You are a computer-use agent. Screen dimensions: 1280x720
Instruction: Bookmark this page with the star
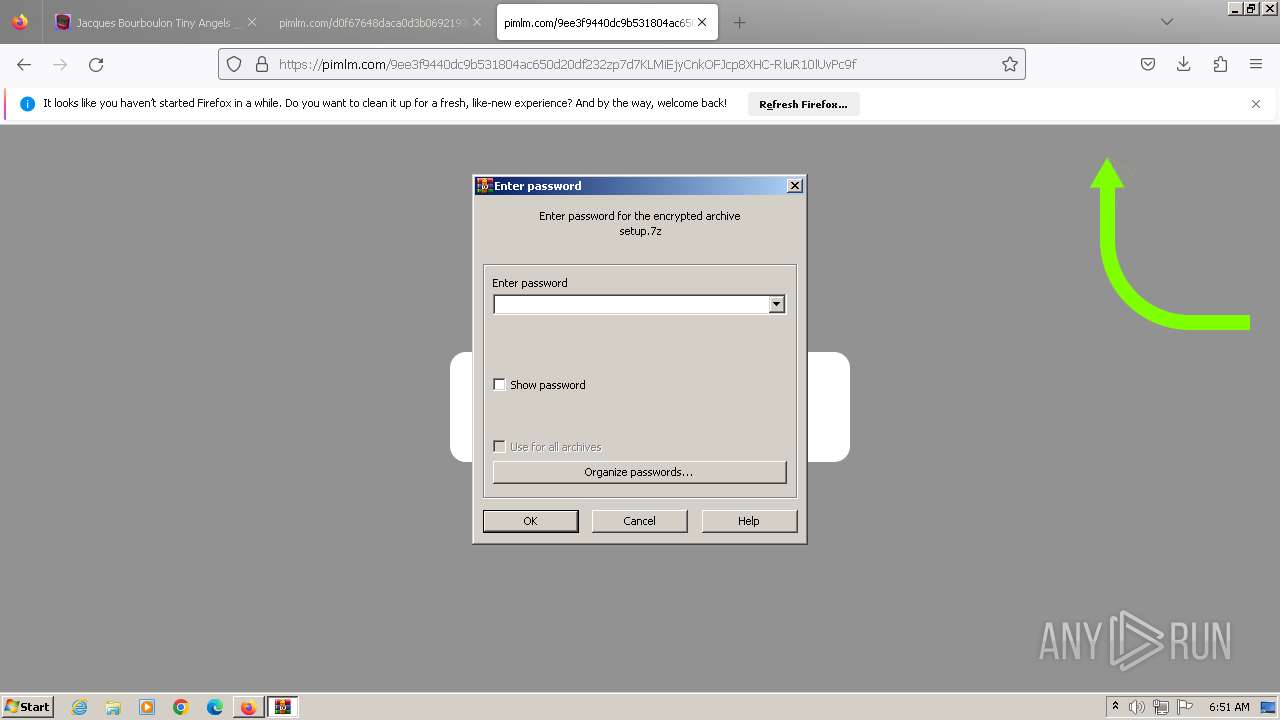coord(1010,64)
